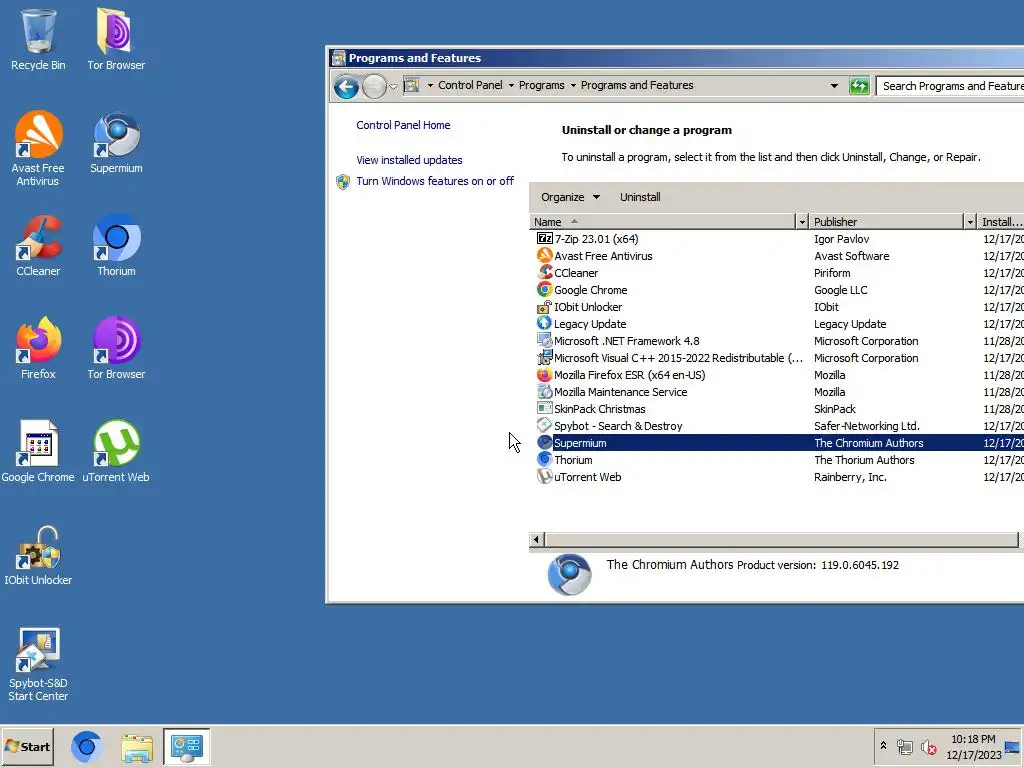Sort the list by the Name column
1024x768 pixels.
pyautogui.click(x=662, y=222)
